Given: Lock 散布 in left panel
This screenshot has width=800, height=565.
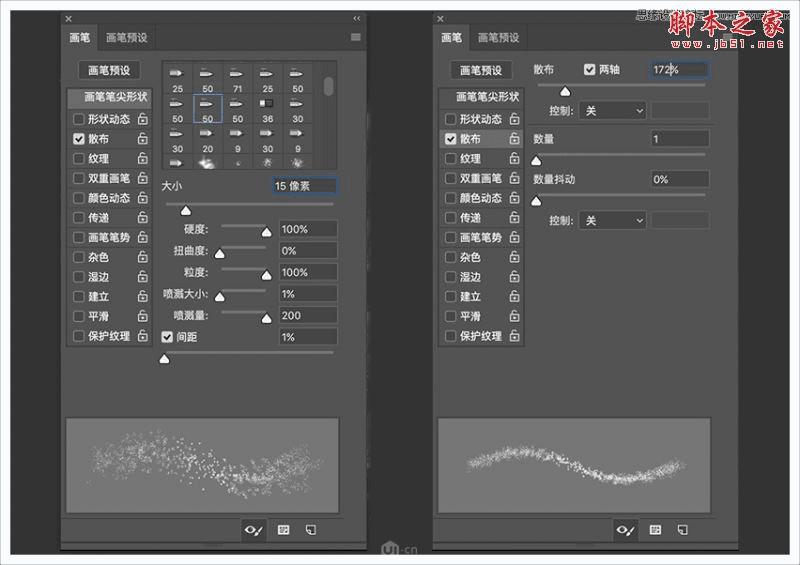Looking at the screenshot, I should tap(143, 138).
